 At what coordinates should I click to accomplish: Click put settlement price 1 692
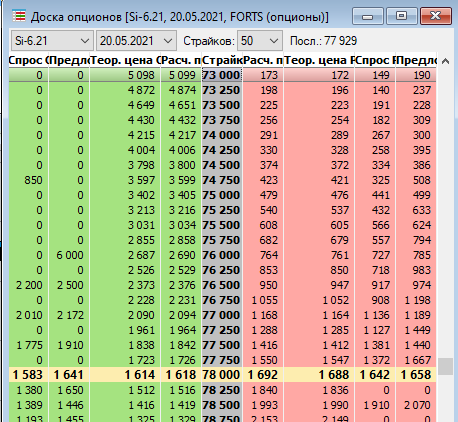[263, 375]
